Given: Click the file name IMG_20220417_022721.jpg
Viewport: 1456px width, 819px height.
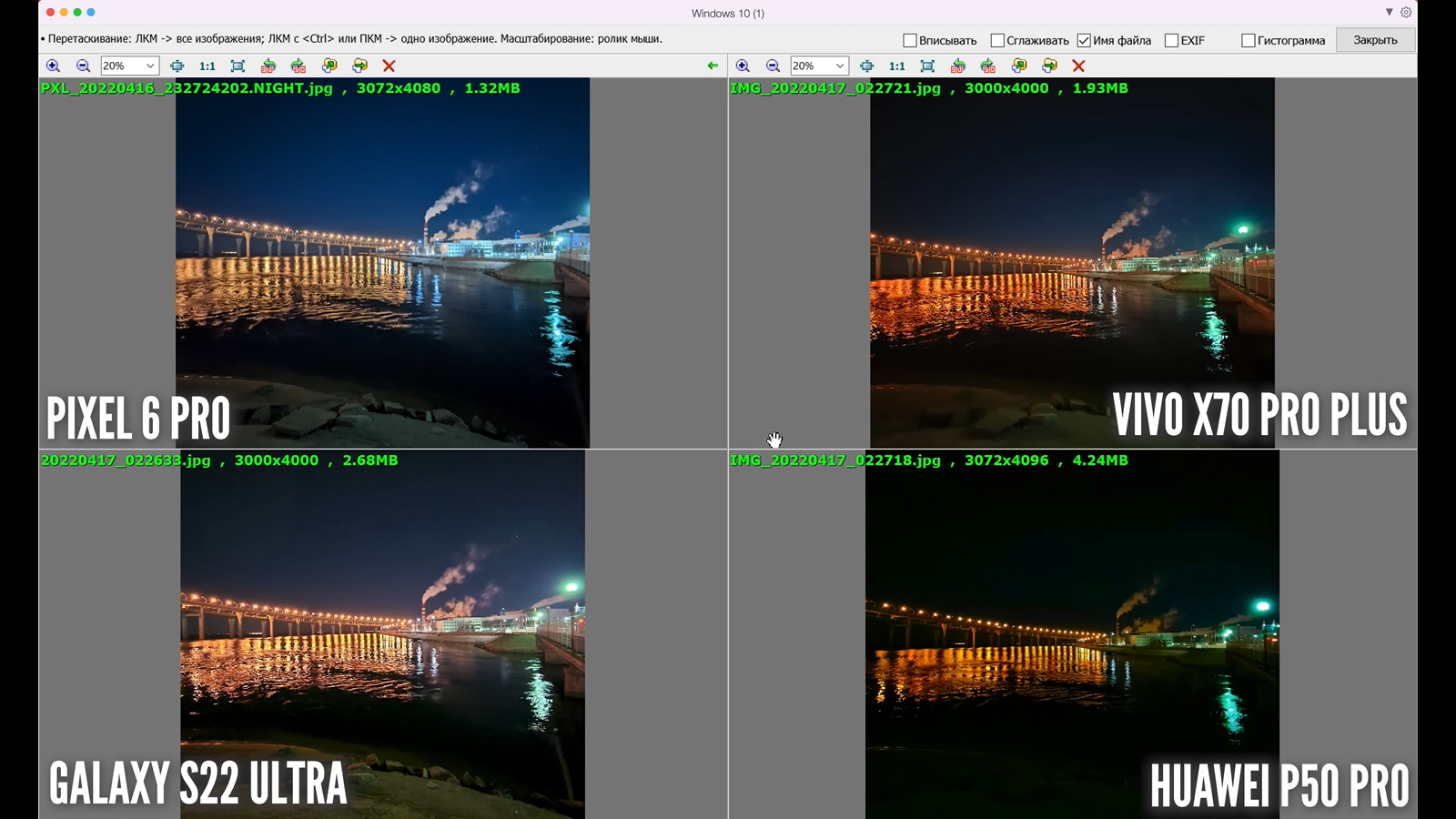Looking at the screenshot, I should tap(835, 88).
